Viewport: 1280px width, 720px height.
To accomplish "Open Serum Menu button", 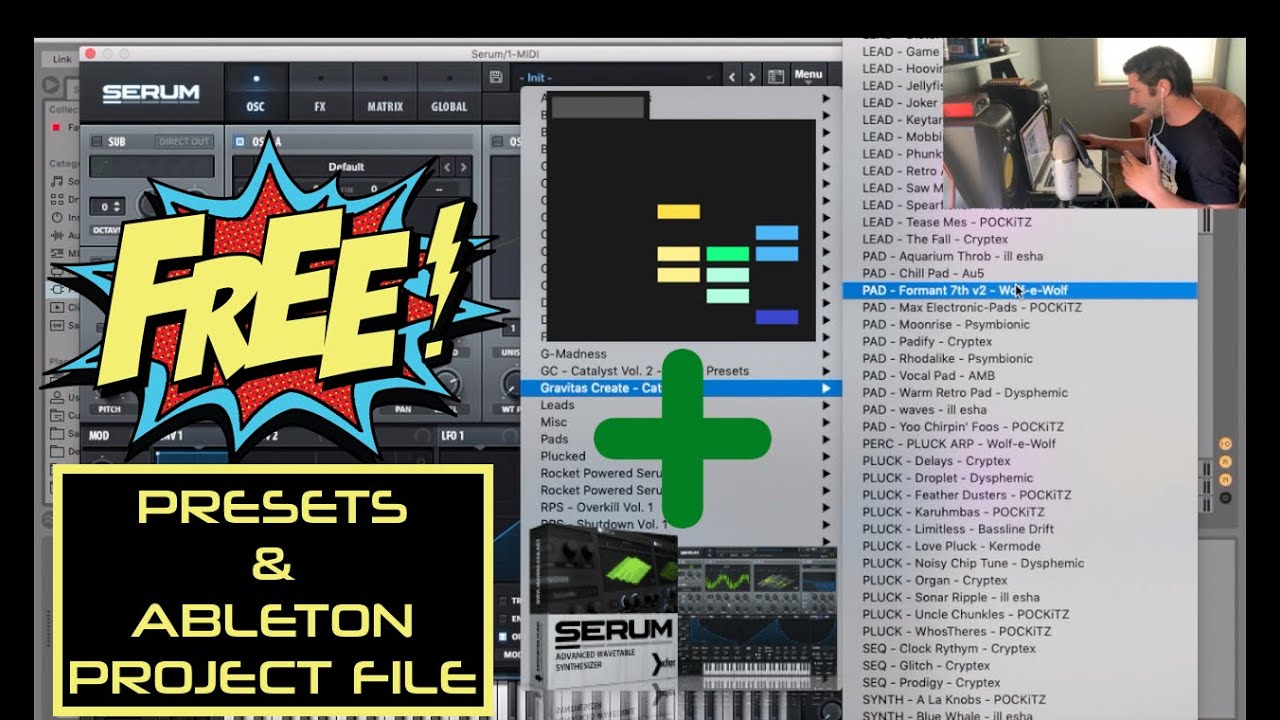I will point(808,75).
